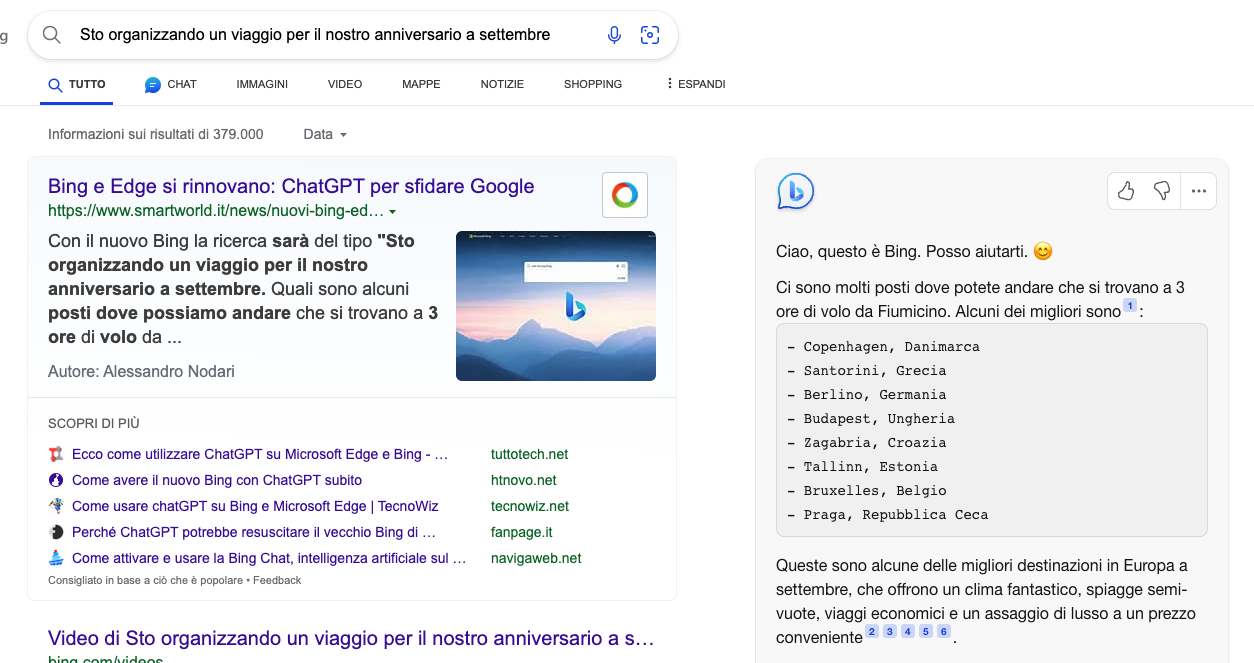The image size is (1254, 663).
Task: Switch to the SHOPPING tab
Action: [x=593, y=84]
